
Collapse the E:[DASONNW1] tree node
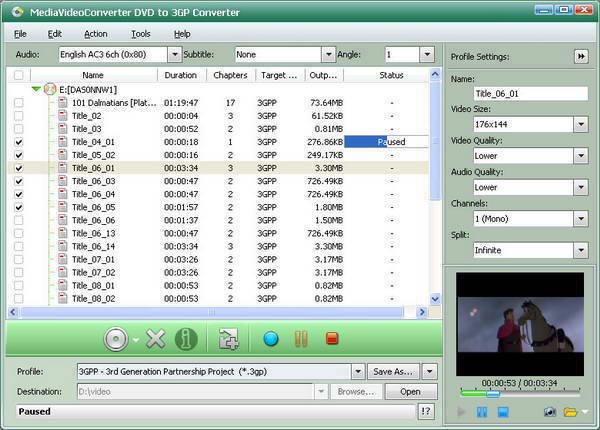pos(36,89)
